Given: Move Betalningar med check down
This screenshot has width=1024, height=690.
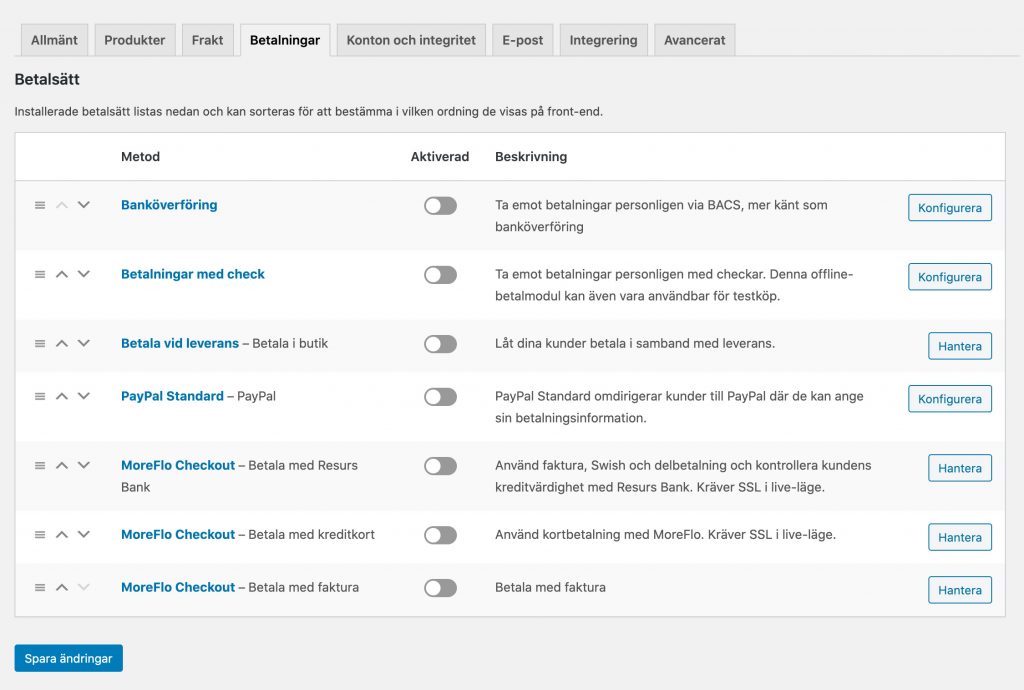Looking at the screenshot, I should 84,274.
